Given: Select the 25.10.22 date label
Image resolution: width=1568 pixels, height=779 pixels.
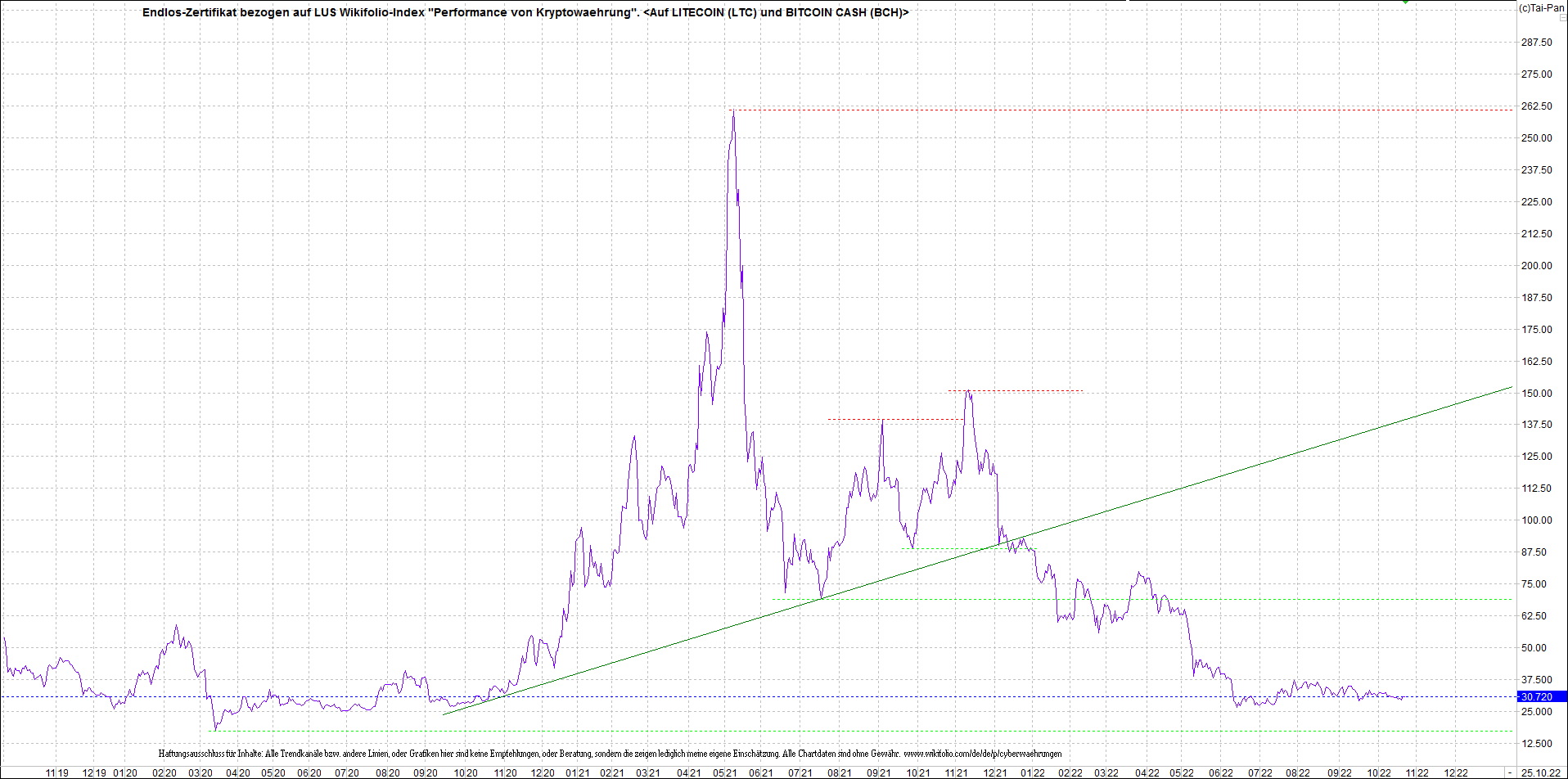Looking at the screenshot, I should click(x=1540, y=772).
